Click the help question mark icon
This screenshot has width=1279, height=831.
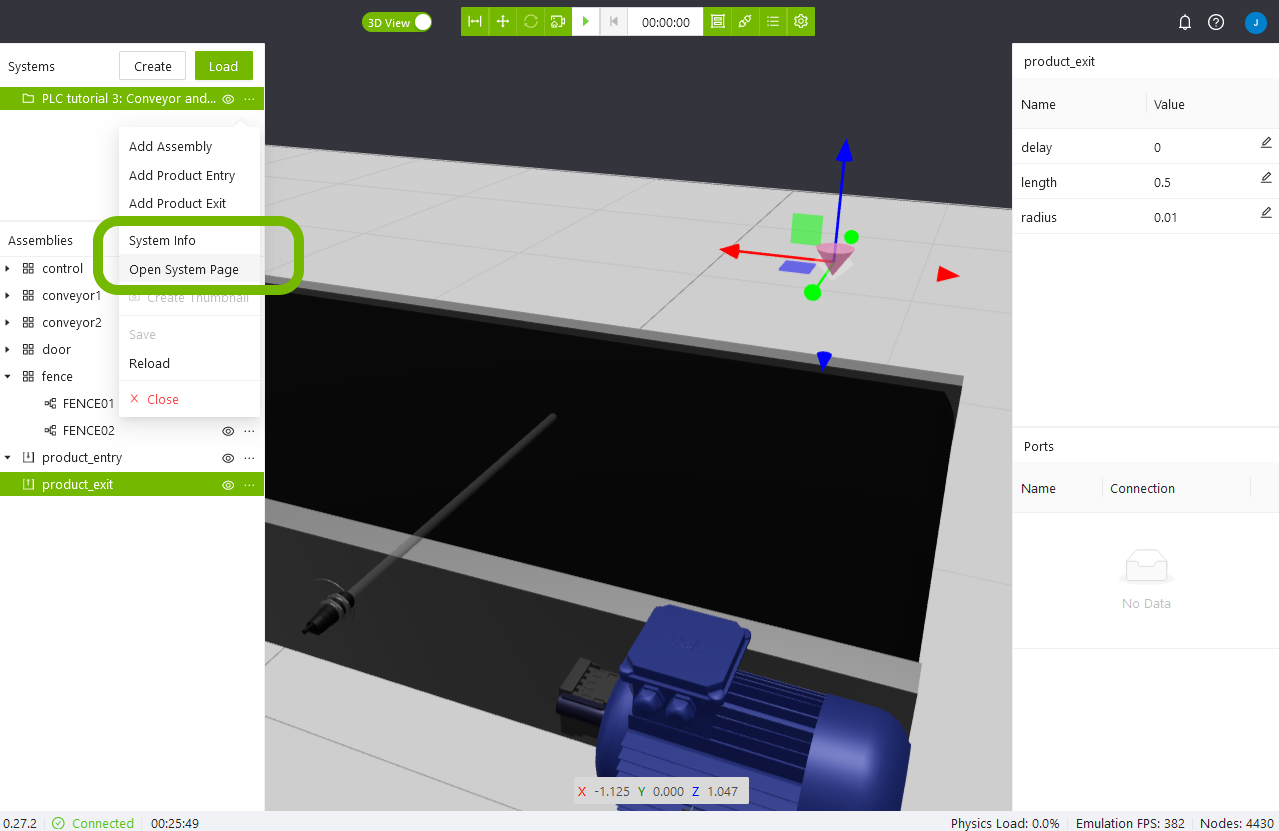click(1216, 22)
